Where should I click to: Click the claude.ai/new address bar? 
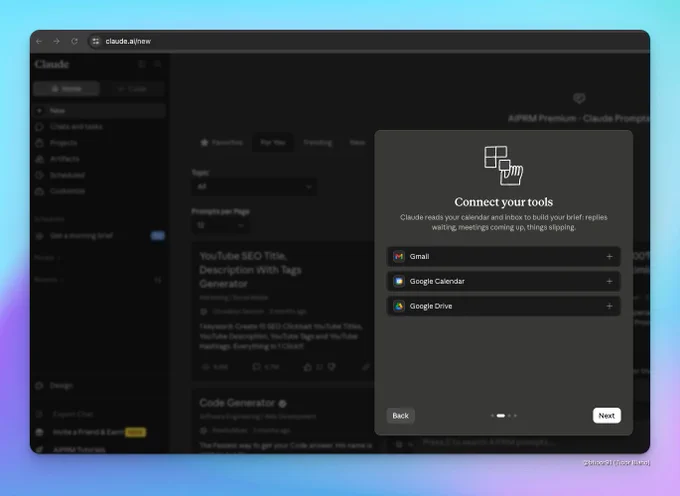coord(128,41)
